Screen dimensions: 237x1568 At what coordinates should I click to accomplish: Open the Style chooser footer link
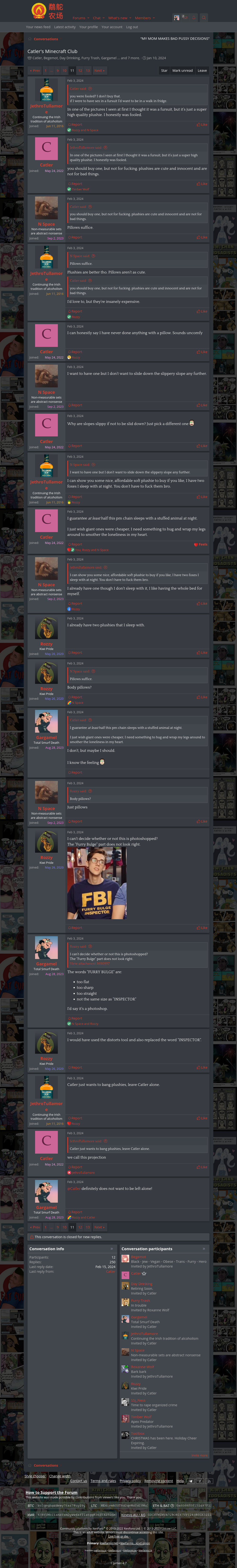coord(35,1476)
